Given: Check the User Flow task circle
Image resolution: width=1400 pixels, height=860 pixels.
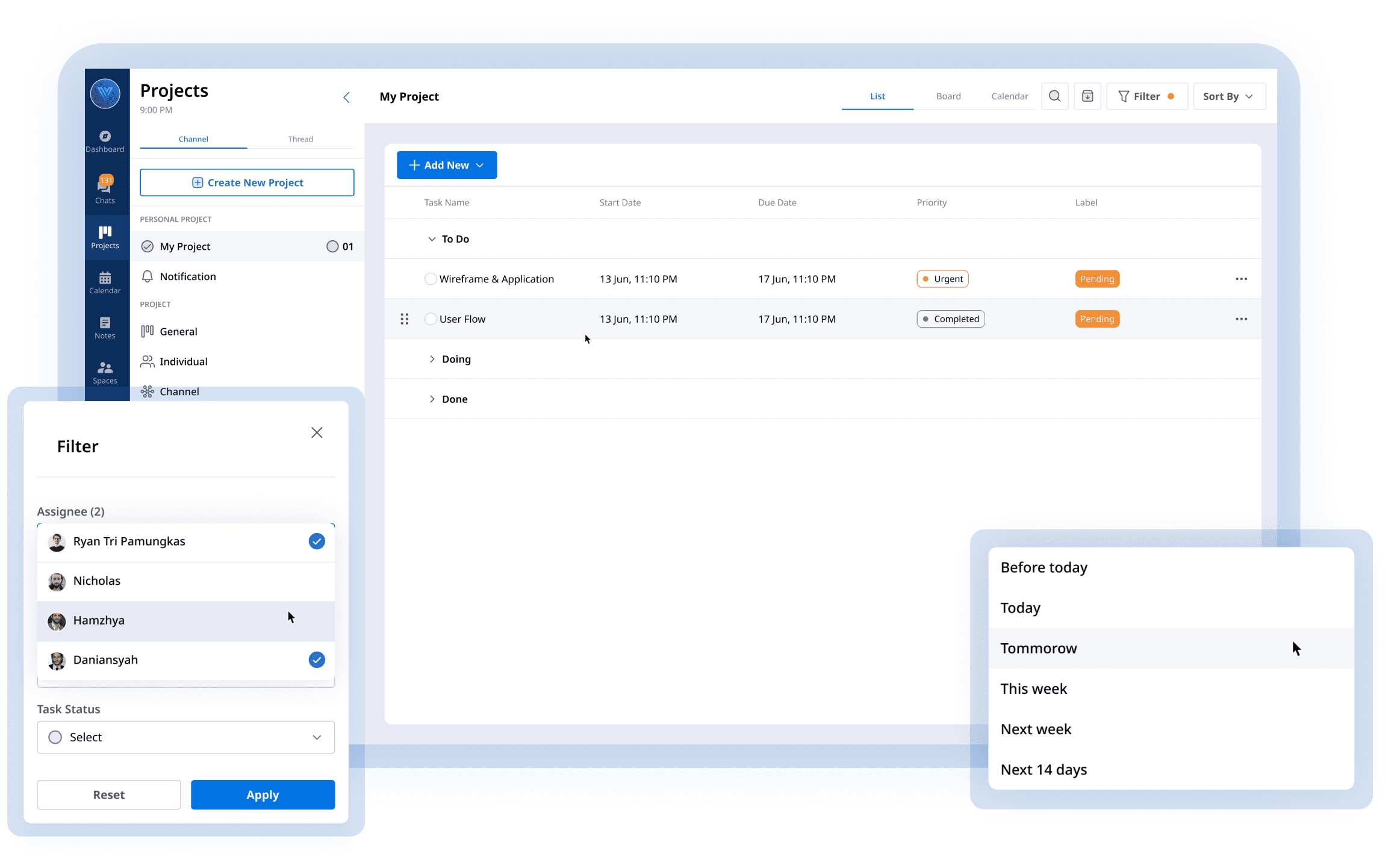Looking at the screenshot, I should point(430,319).
